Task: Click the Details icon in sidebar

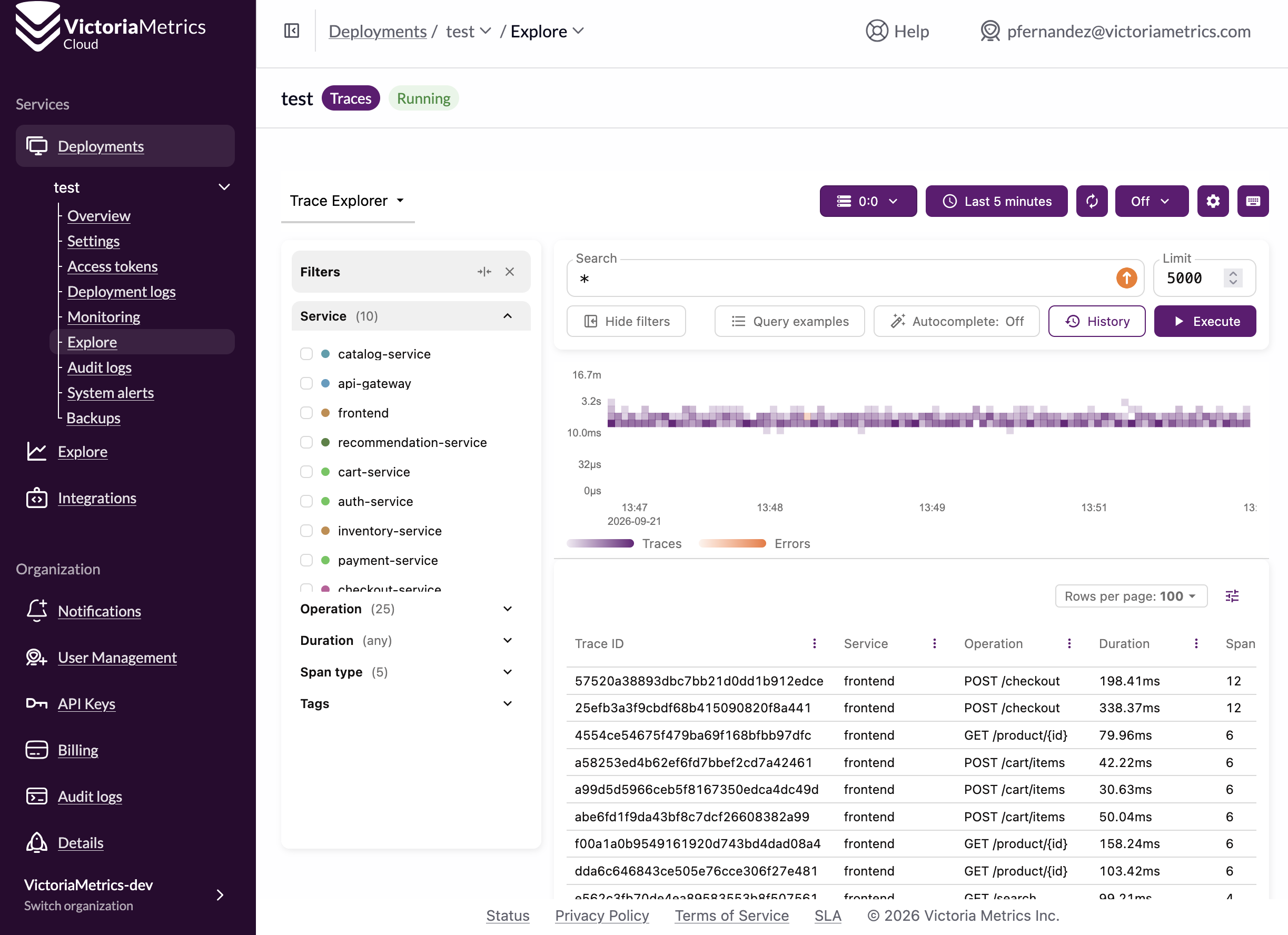Action: point(37,843)
